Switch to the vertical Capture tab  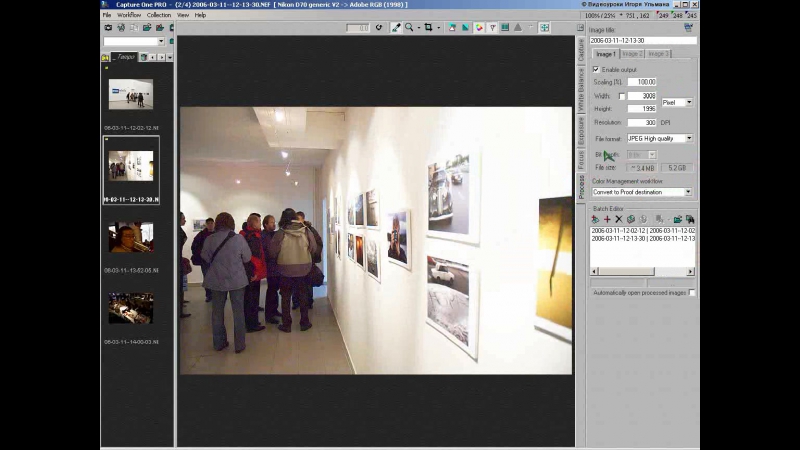coord(581,50)
